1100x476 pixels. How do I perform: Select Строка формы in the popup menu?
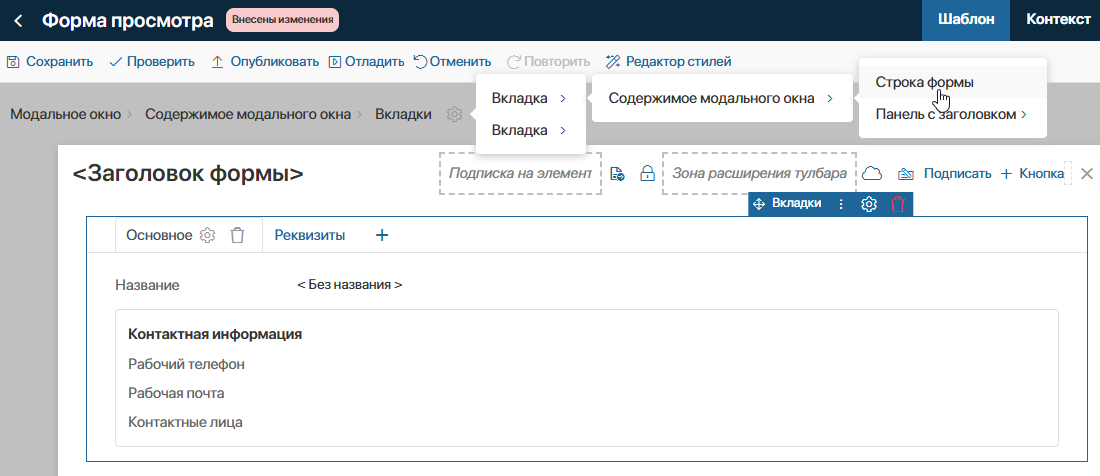coord(953,82)
